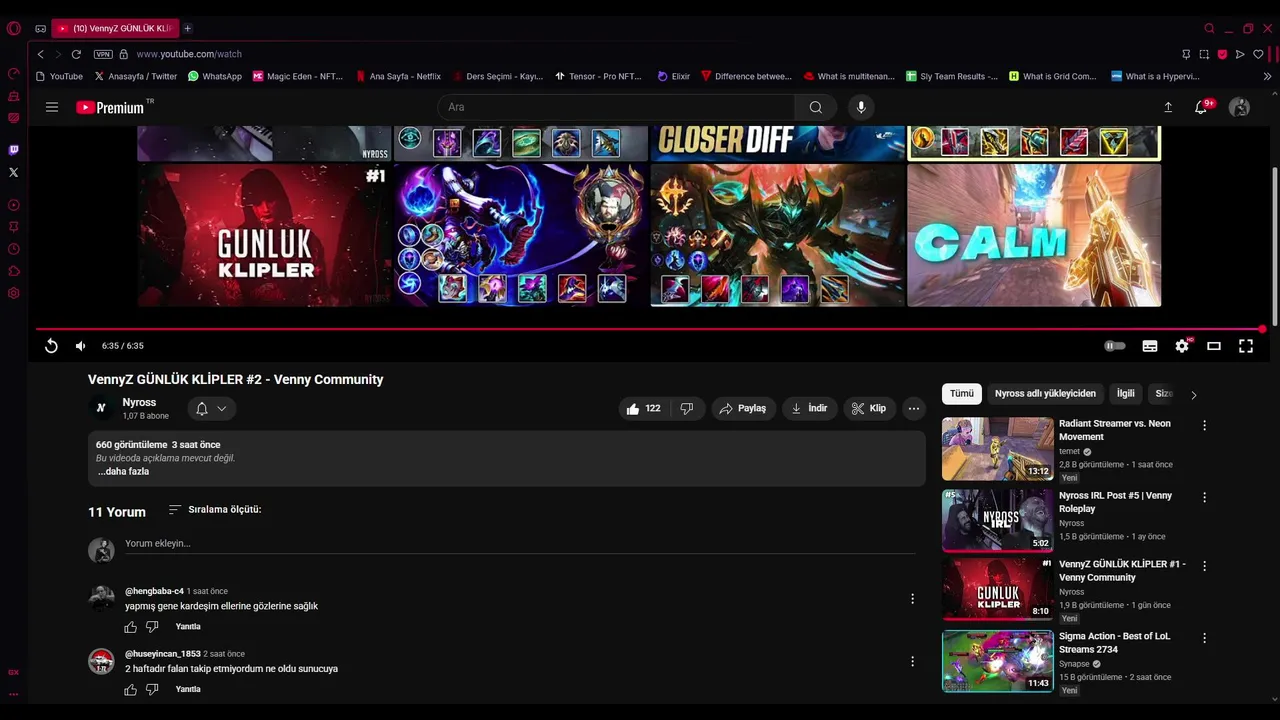Open GX Control speedometer in sidebar
Image resolution: width=1280 pixels, height=720 pixels.
point(13,73)
